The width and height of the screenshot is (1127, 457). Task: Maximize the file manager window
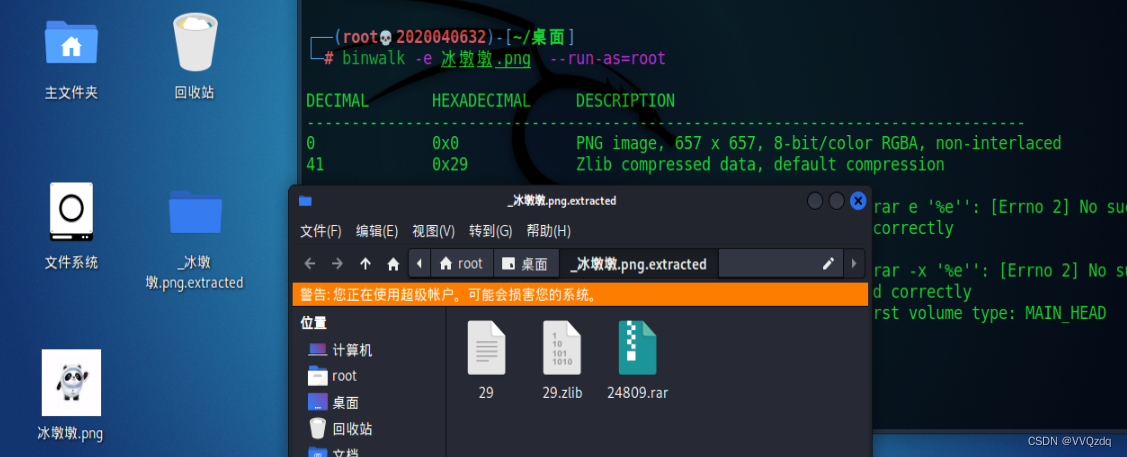pos(837,201)
